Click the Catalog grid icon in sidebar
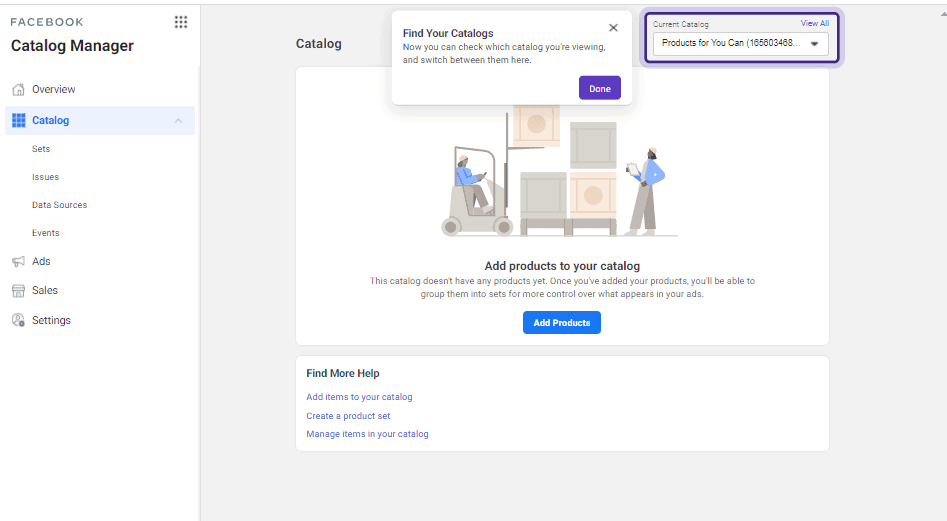 19,120
